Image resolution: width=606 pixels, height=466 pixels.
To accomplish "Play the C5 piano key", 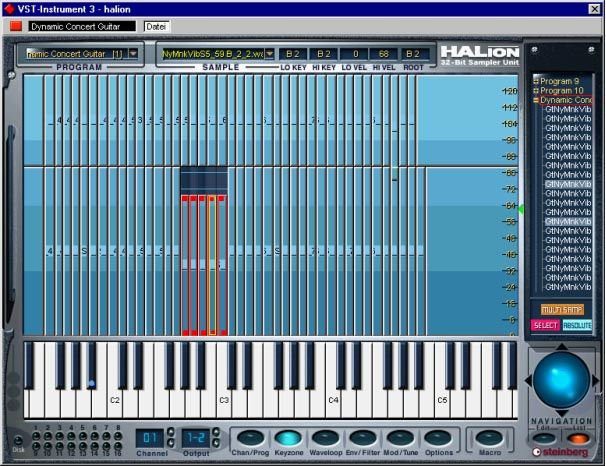I will pyautogui.click(x=442, y=404).
